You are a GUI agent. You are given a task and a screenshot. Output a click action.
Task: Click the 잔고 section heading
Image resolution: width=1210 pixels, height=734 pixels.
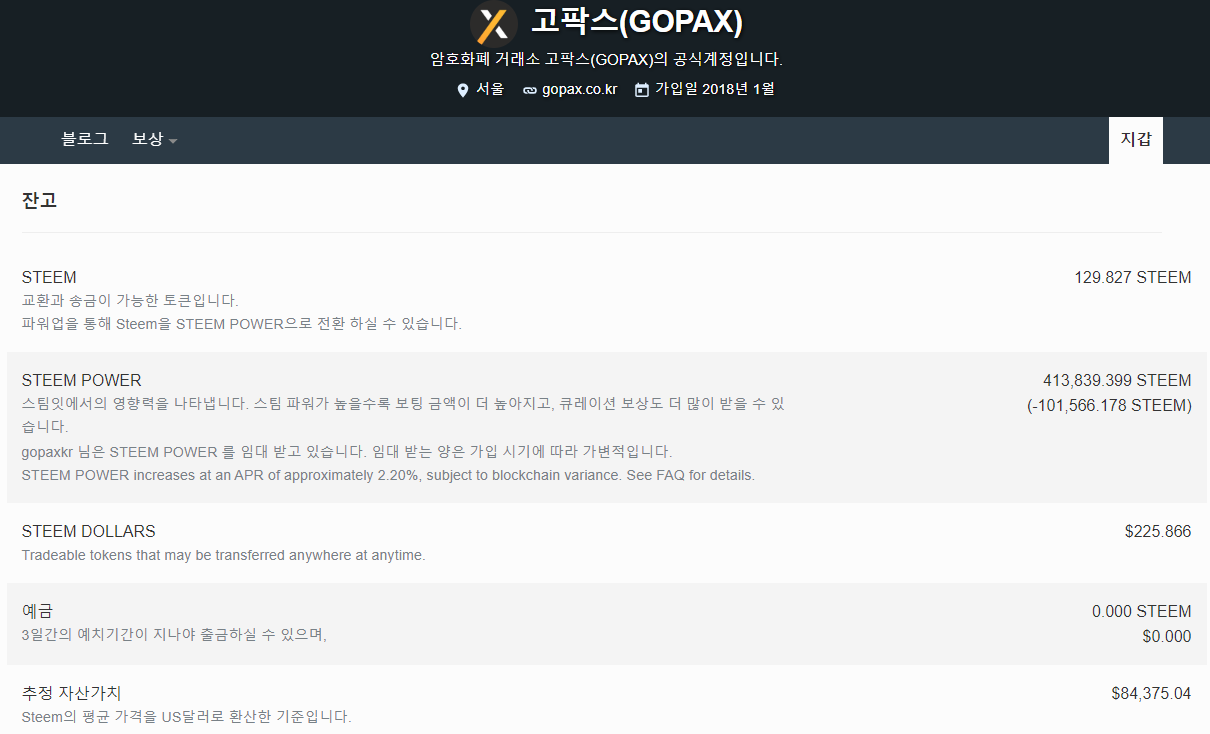pyautogui.click(x=40, y=200)
